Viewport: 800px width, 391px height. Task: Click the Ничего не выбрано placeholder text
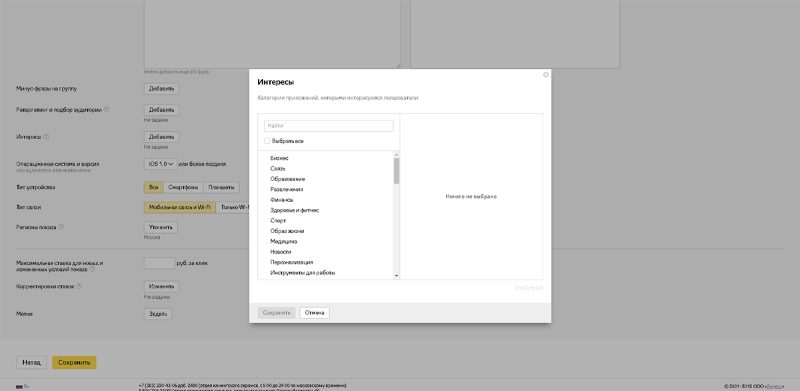[x=471, y=197]
